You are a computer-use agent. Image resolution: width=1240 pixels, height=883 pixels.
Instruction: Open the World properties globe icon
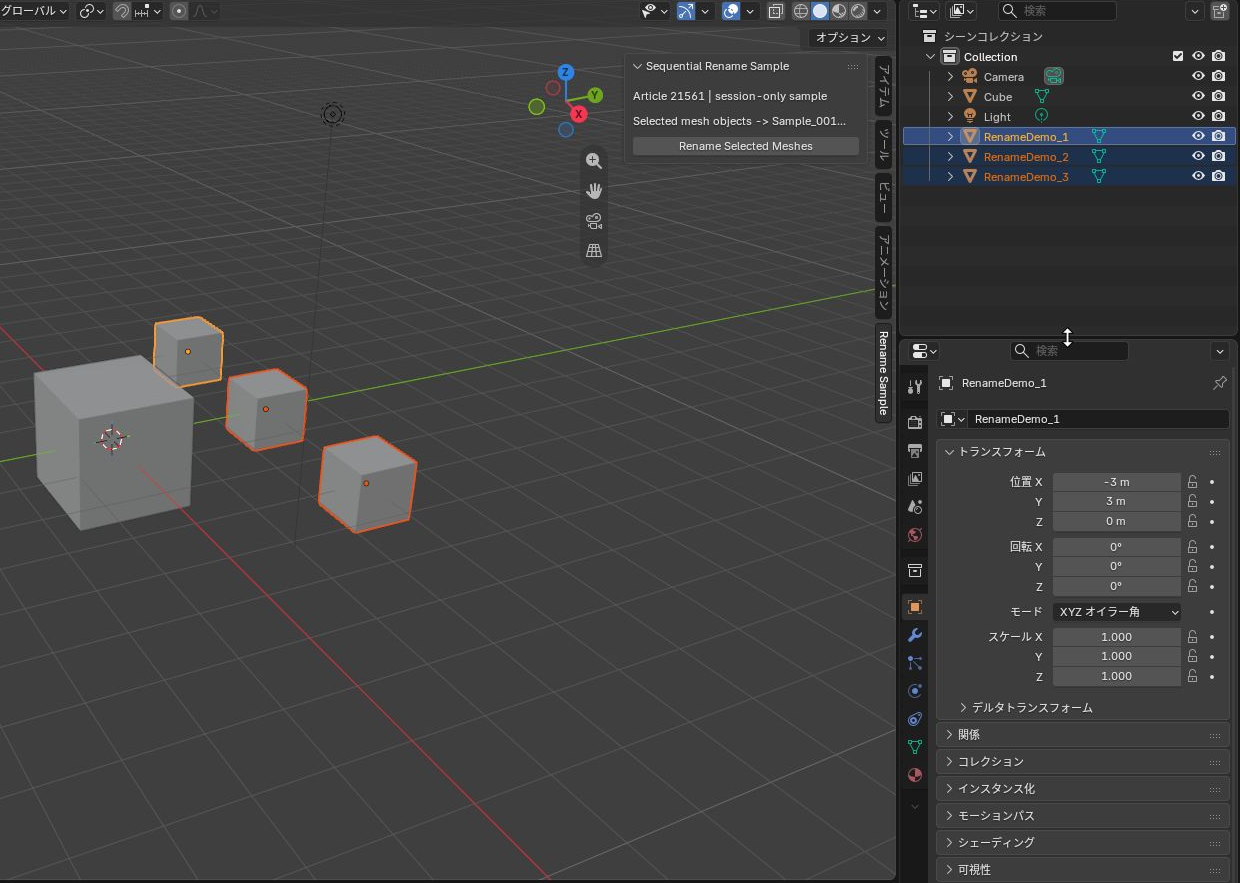(914, 535)
